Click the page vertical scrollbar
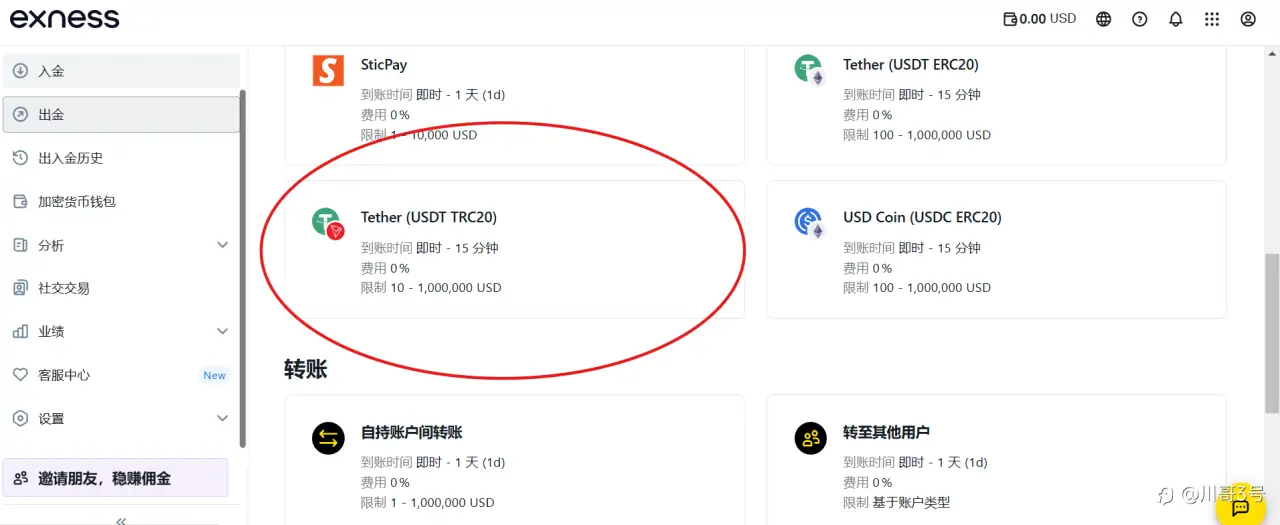This screenshot has height=525, width=1280. pos(1271,332)
